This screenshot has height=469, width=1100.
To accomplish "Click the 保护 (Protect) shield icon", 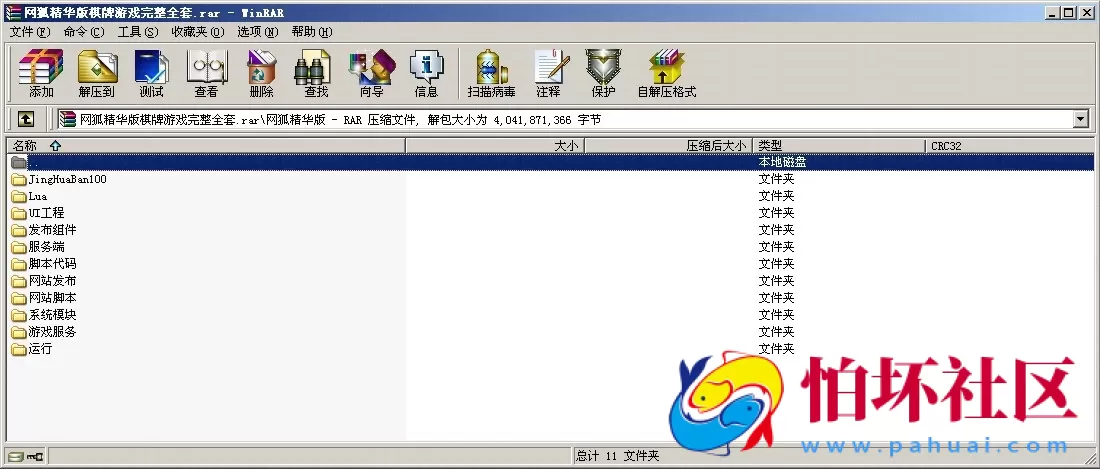I will pos(603,73).
